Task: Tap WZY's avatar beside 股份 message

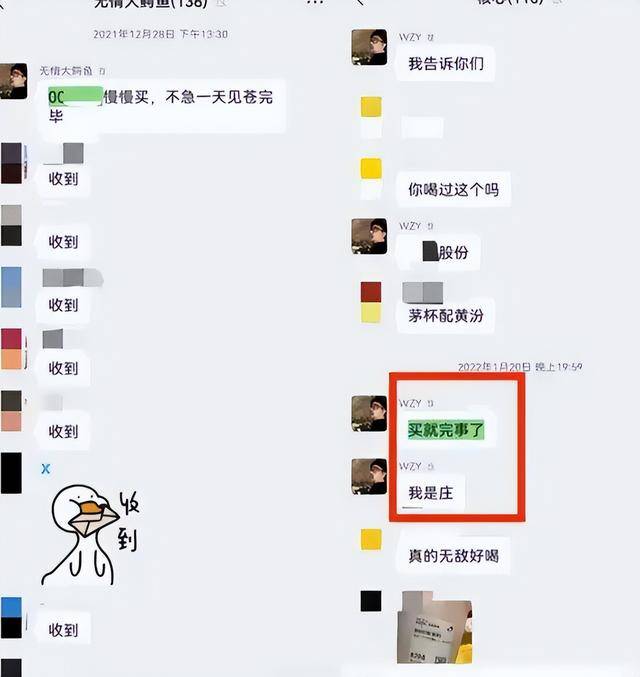Action: pyautogui.click(x=369, y=236)
